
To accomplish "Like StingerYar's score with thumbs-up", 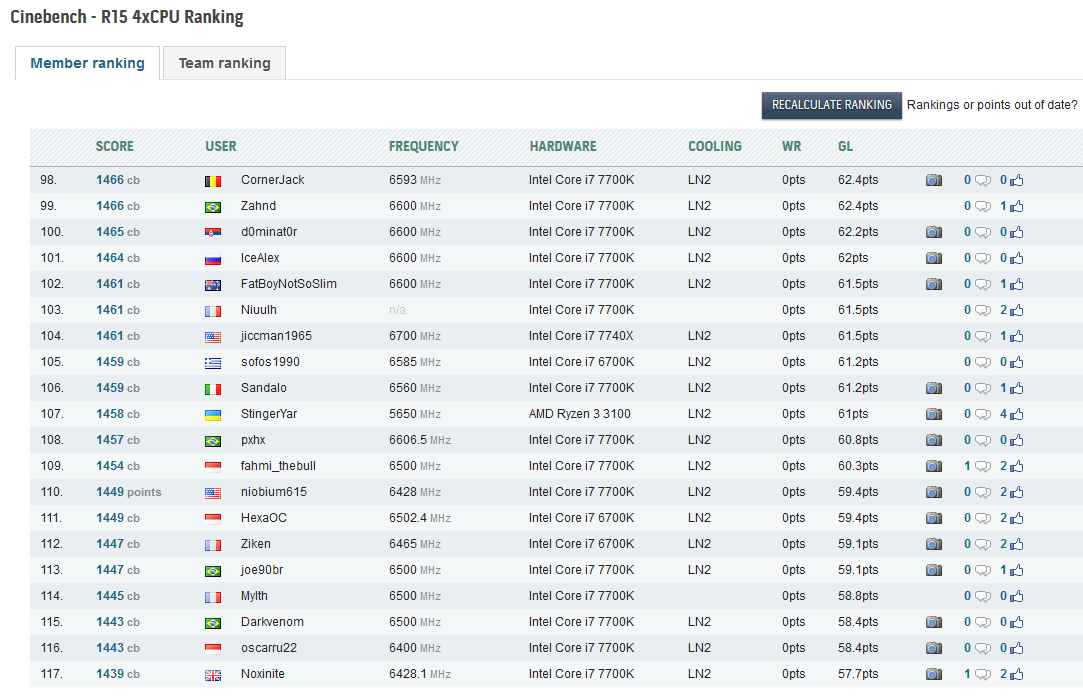I will [x=1016, y=415].
